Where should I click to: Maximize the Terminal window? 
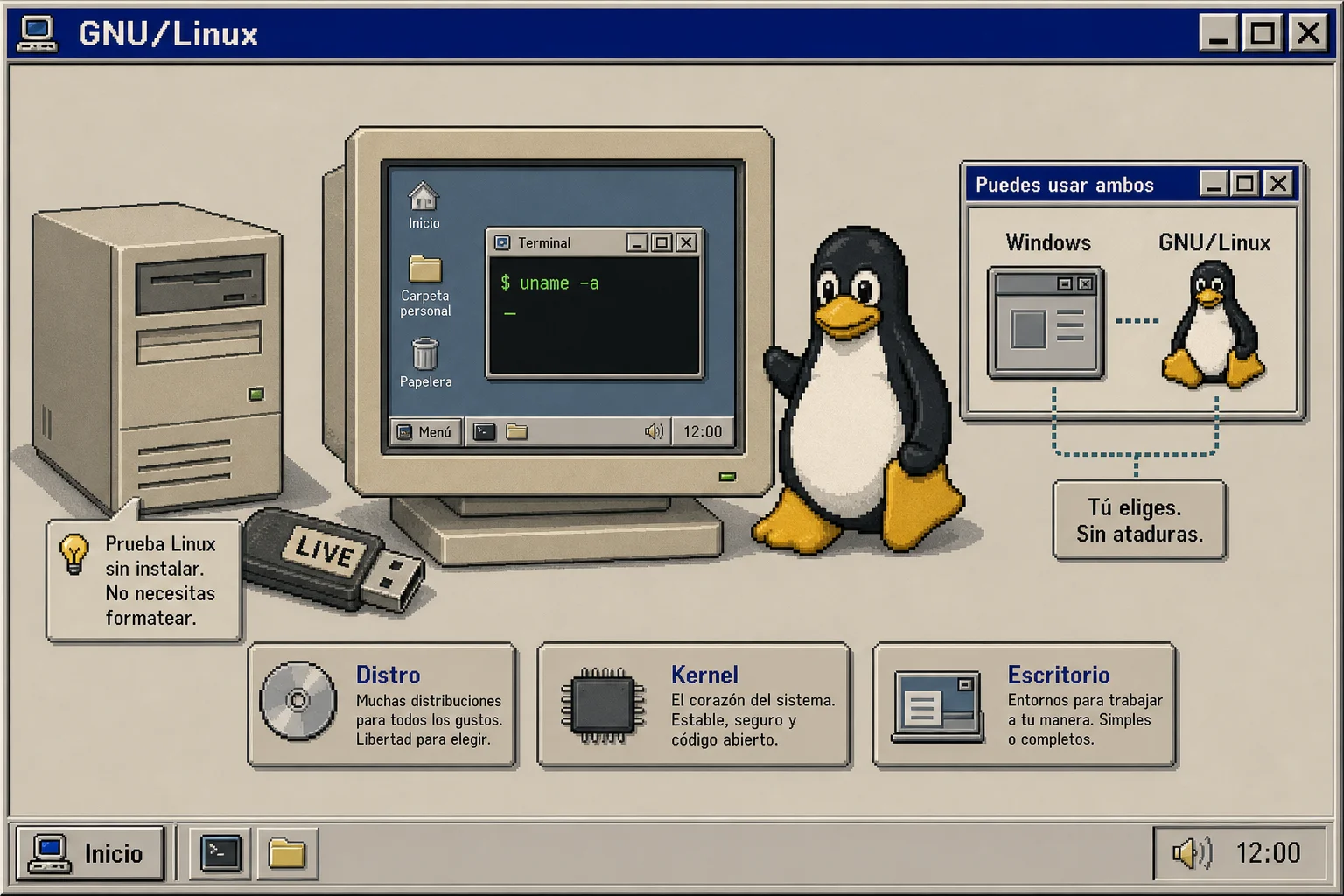(662, 242)
